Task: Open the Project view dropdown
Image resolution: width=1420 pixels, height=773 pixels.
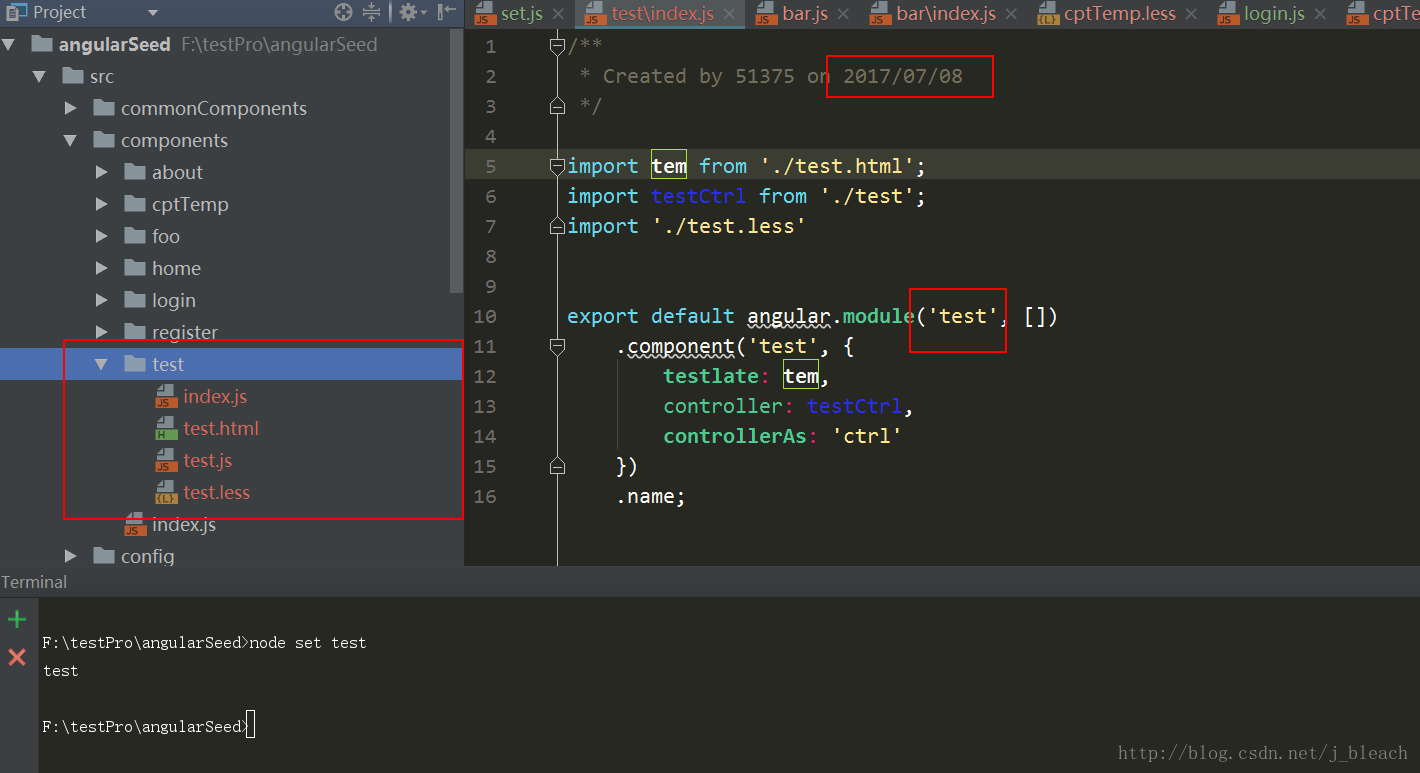Action: tap(153, 13)
